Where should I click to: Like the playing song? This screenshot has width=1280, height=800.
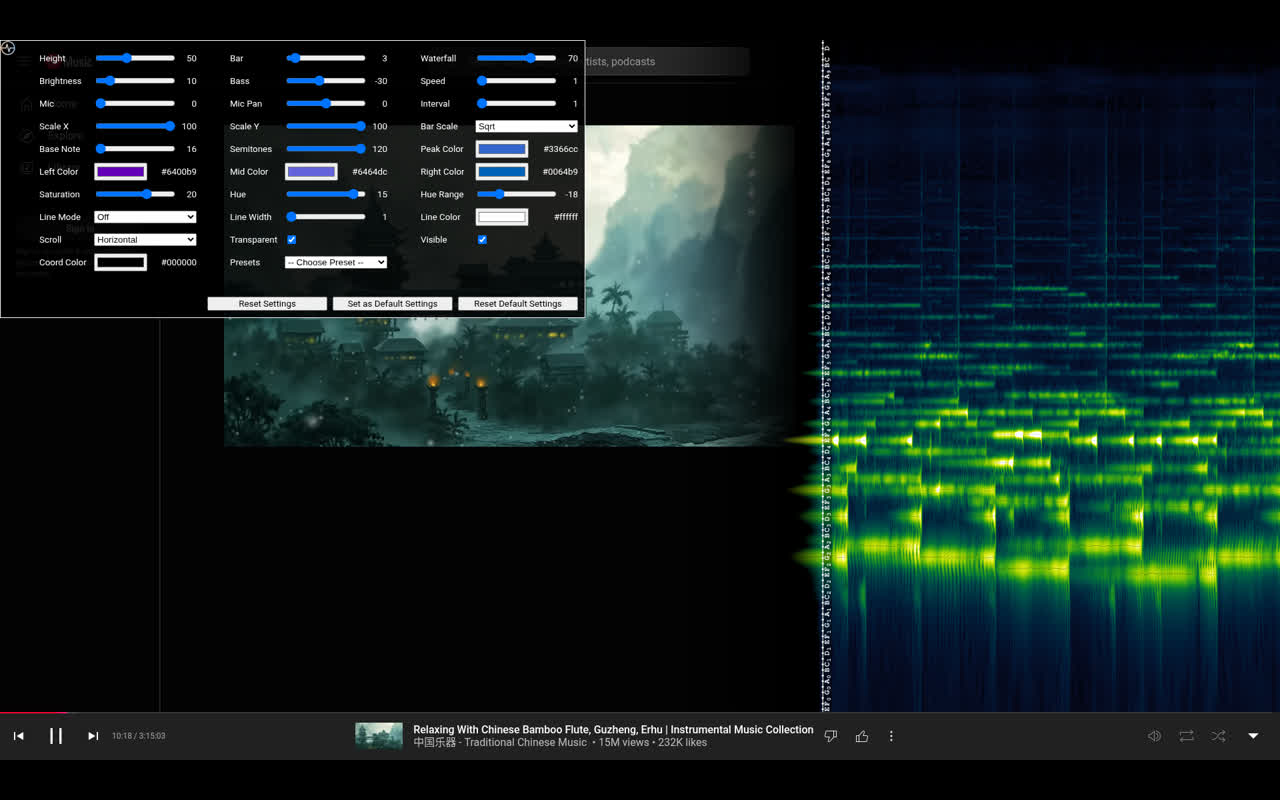862,735
